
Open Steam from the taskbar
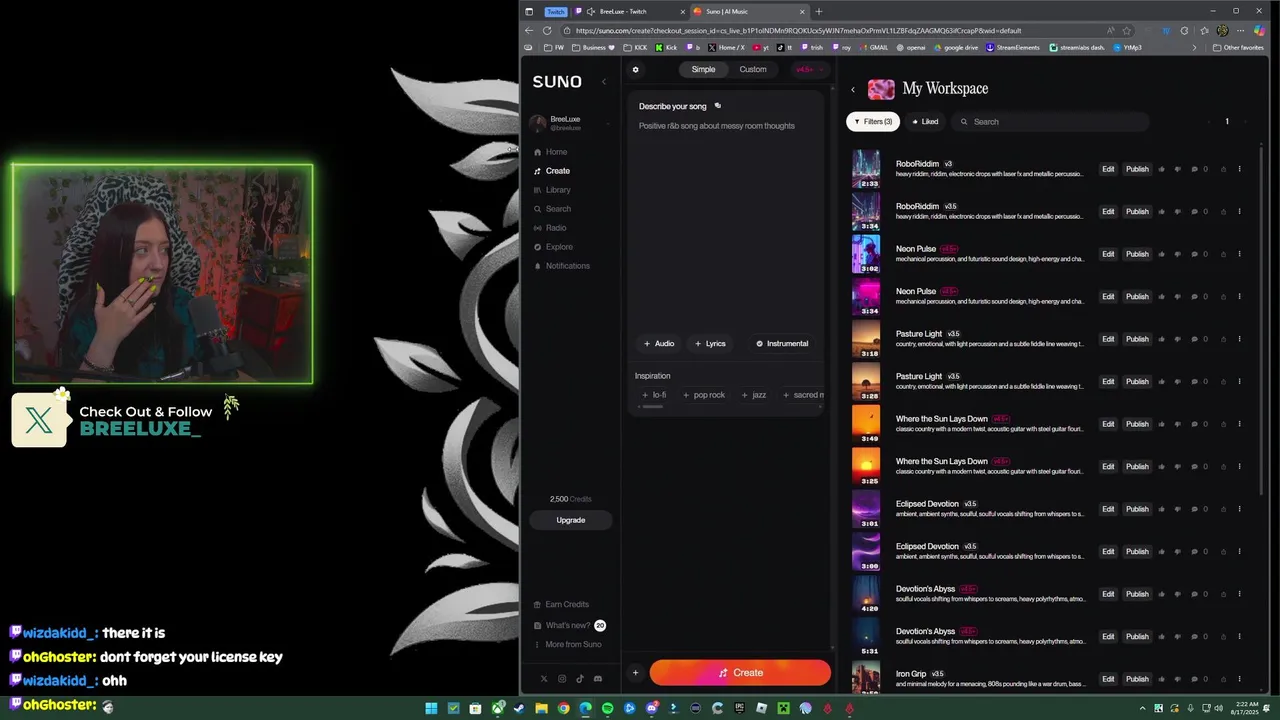tap(519, 708)
